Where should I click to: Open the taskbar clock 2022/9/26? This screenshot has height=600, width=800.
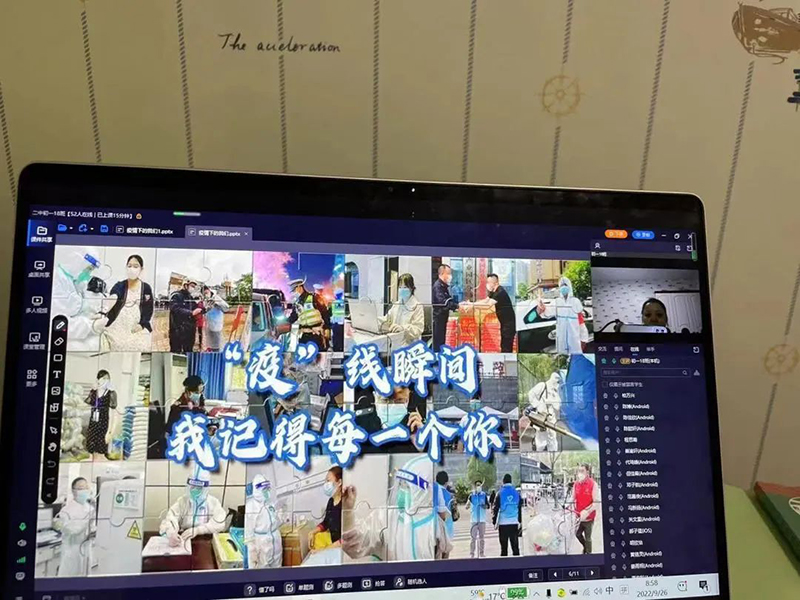[653, 588]
